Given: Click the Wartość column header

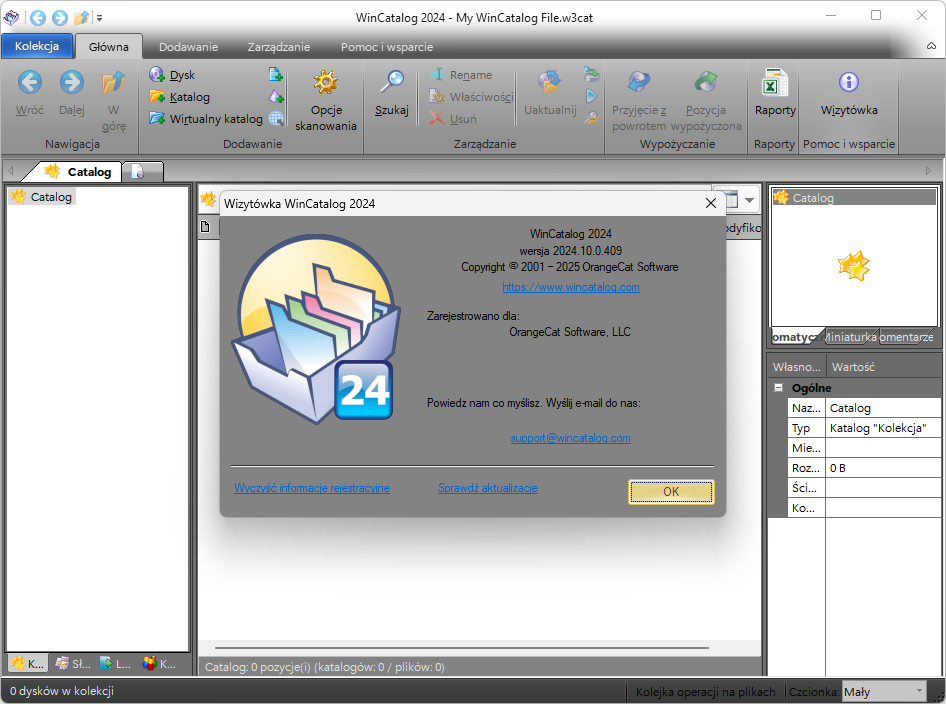Looking at the screenshot, I should click(883, 367).
